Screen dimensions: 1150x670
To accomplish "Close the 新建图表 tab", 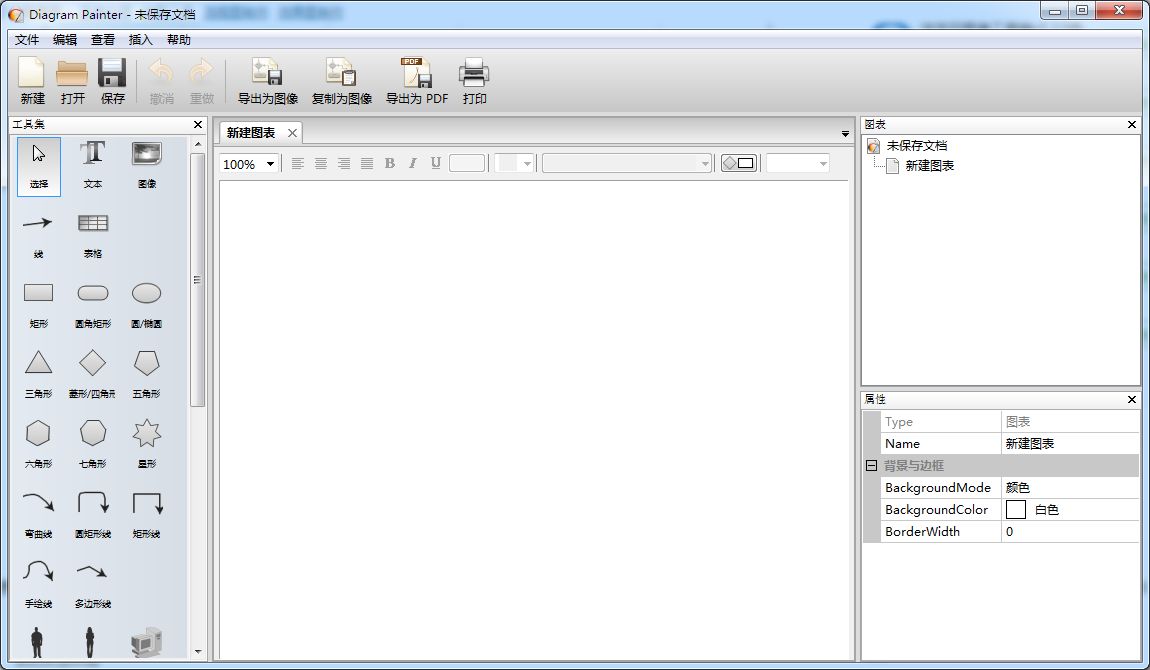I will pos(292,133).
